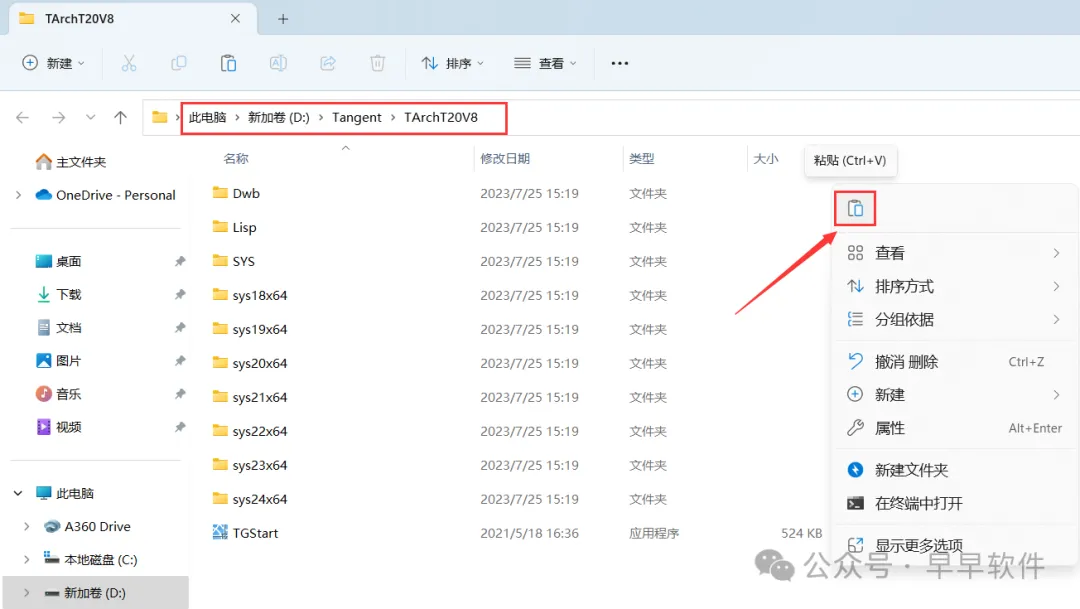This screenshot has height=609, width=1080.
Task: Expand 新加卷 (D:) node in sidebar
Action: (x=27, y=592)
